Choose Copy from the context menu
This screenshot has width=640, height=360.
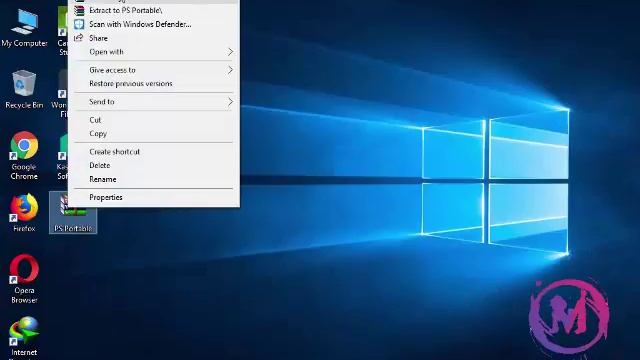[x=154, y=133]
